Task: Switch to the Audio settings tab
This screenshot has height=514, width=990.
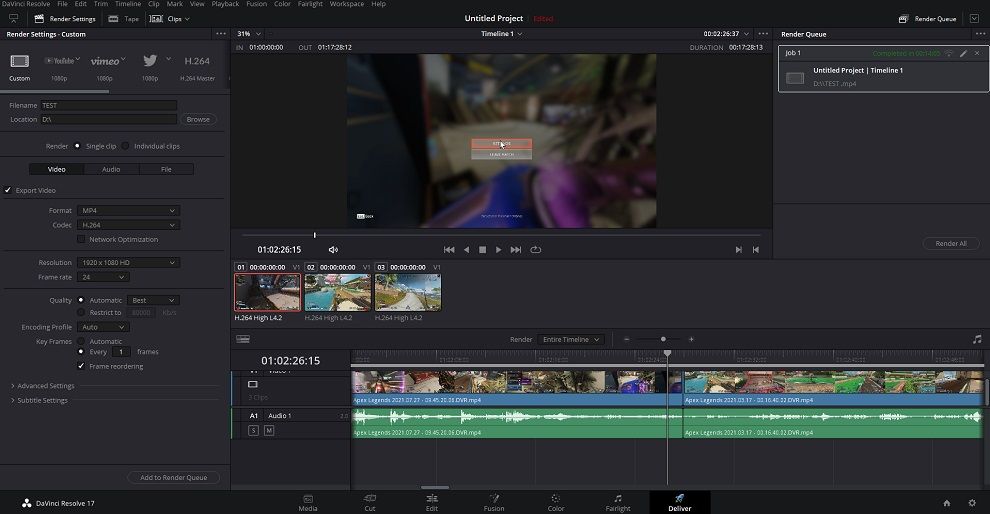Action: 111,169
